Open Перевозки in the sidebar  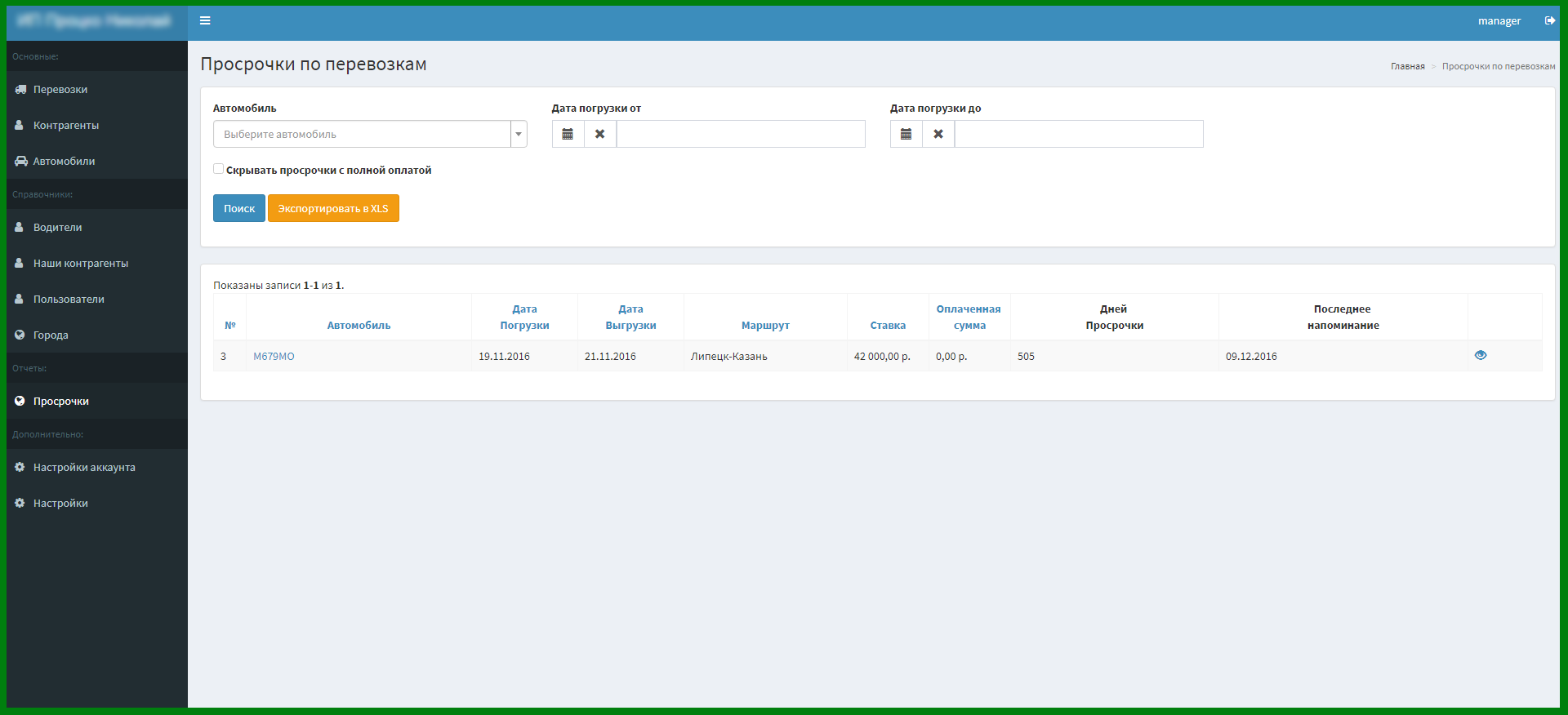point(97,89)
